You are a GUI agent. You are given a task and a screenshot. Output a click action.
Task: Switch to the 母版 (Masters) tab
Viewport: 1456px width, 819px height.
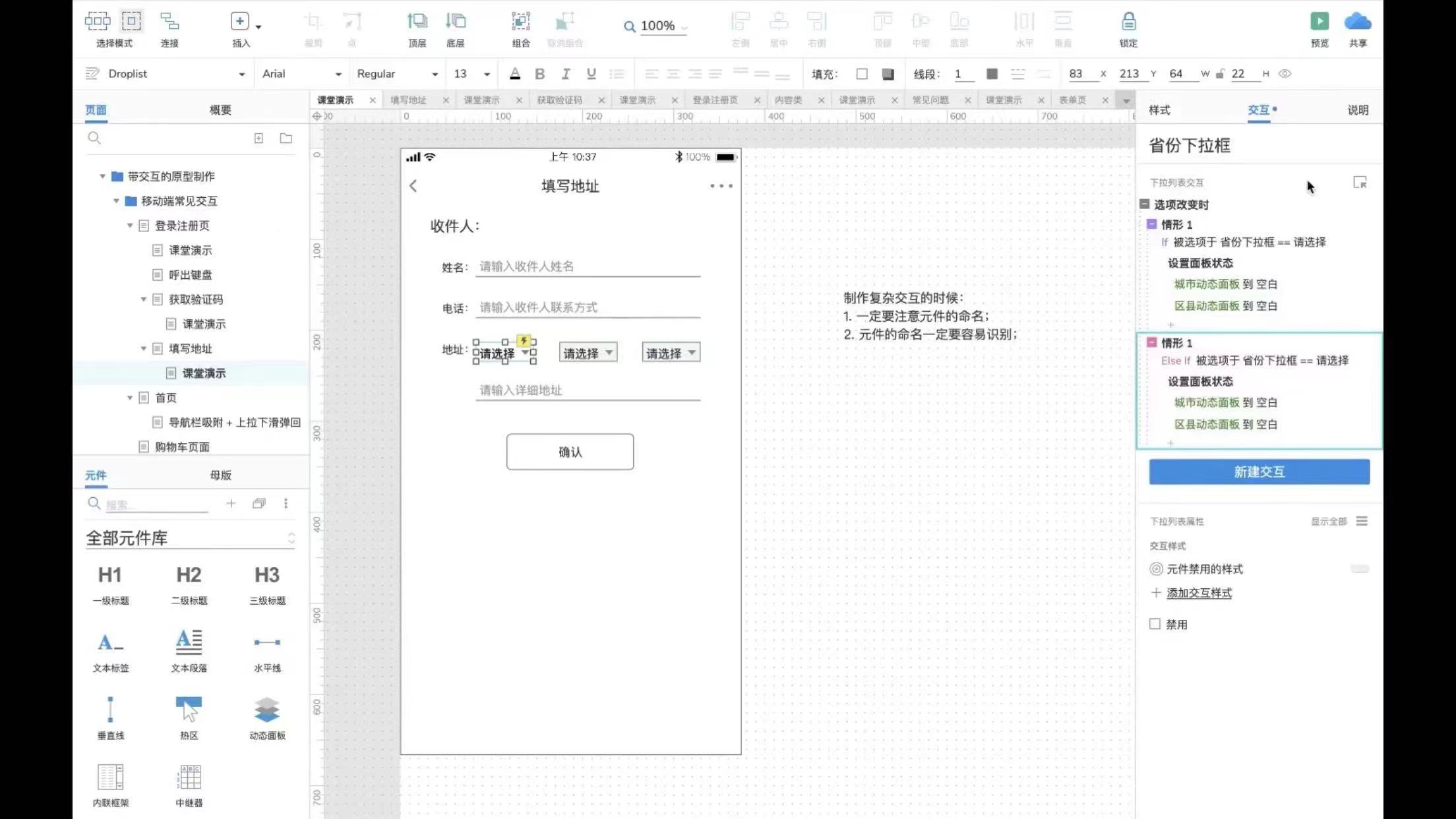(x=220, y=475)
